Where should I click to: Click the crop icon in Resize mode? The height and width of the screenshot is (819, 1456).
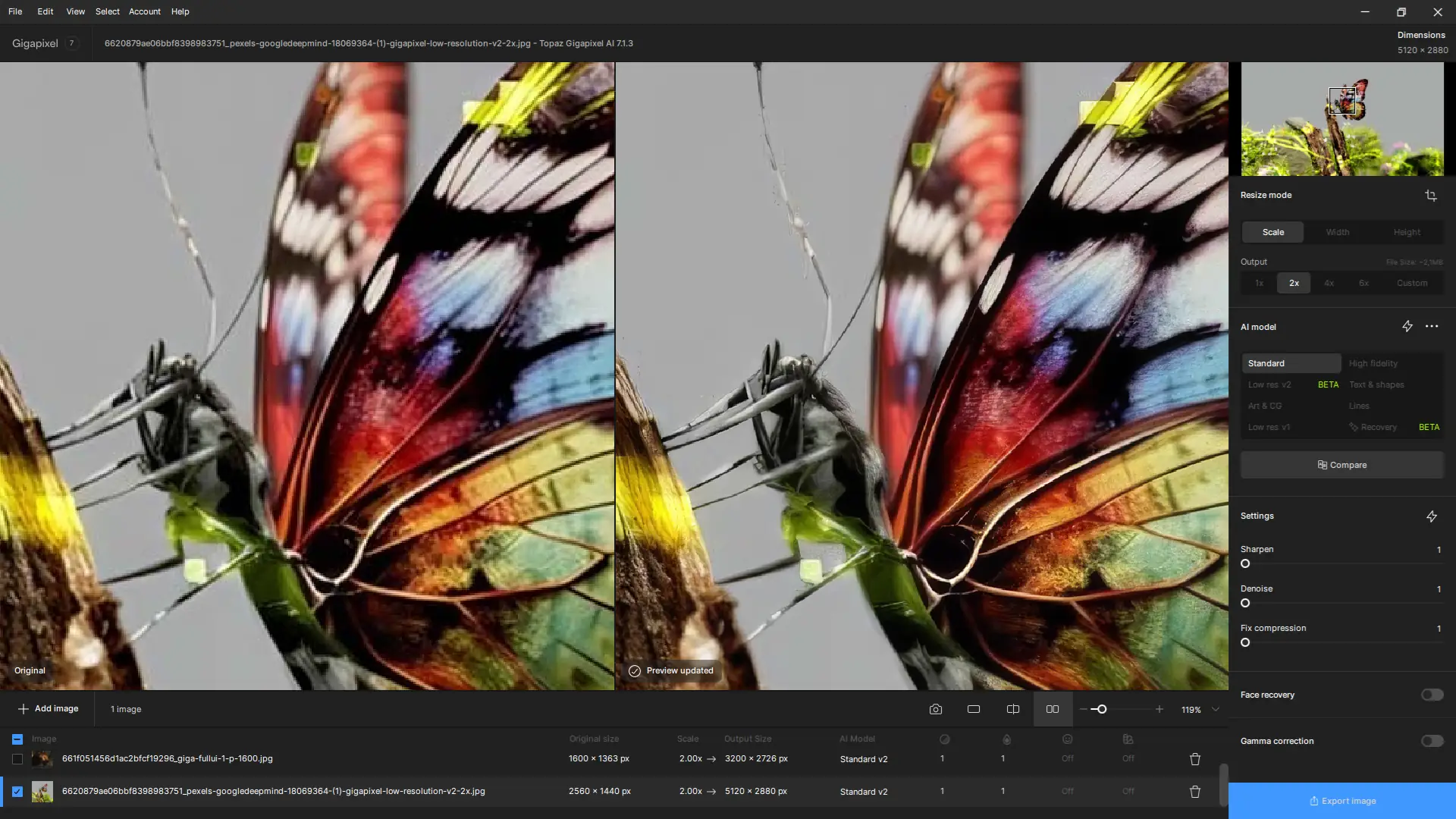1431,196
